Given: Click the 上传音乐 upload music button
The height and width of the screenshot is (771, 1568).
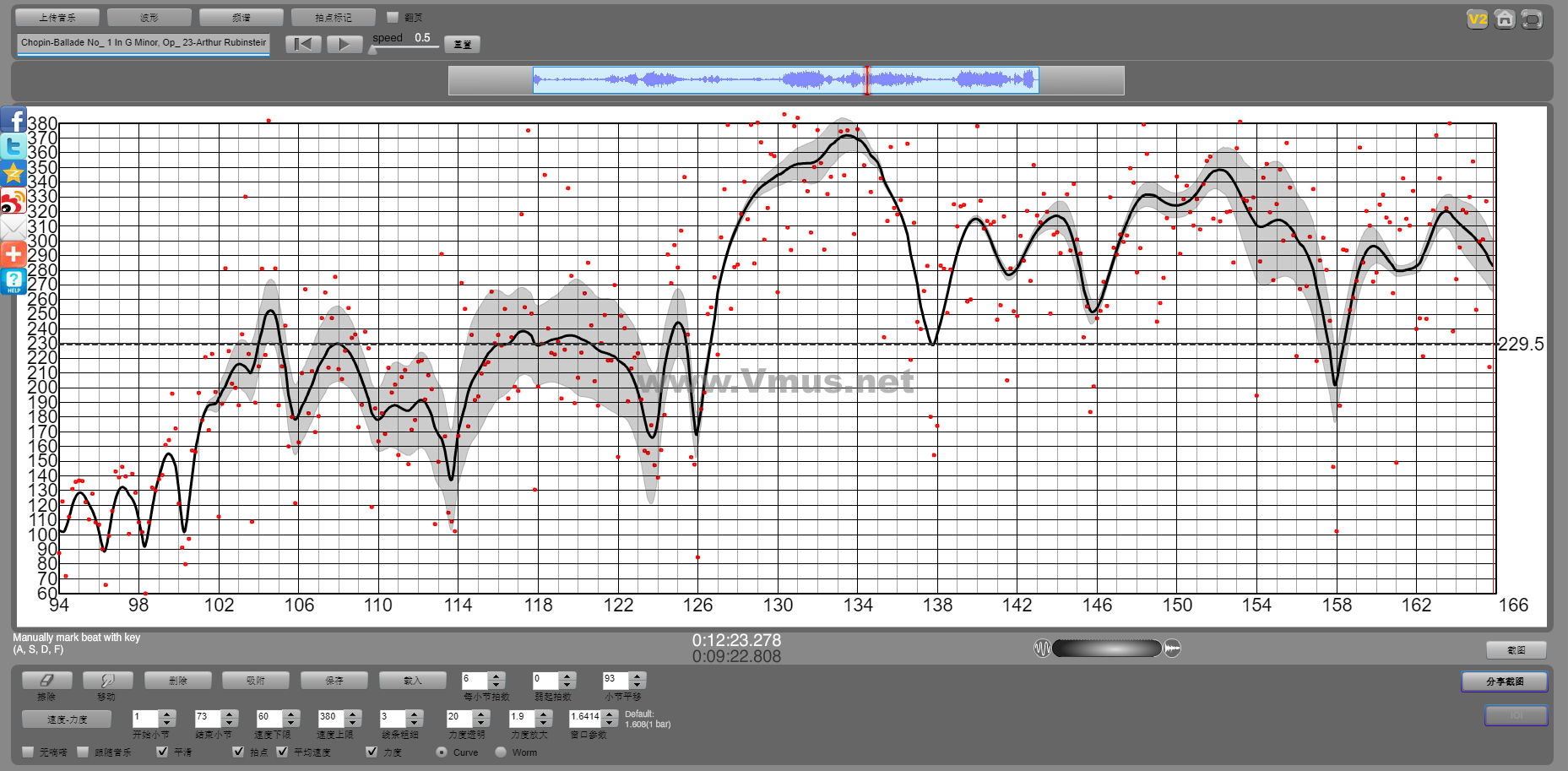Looking at the screenshot, I should (x=57, y=17).
